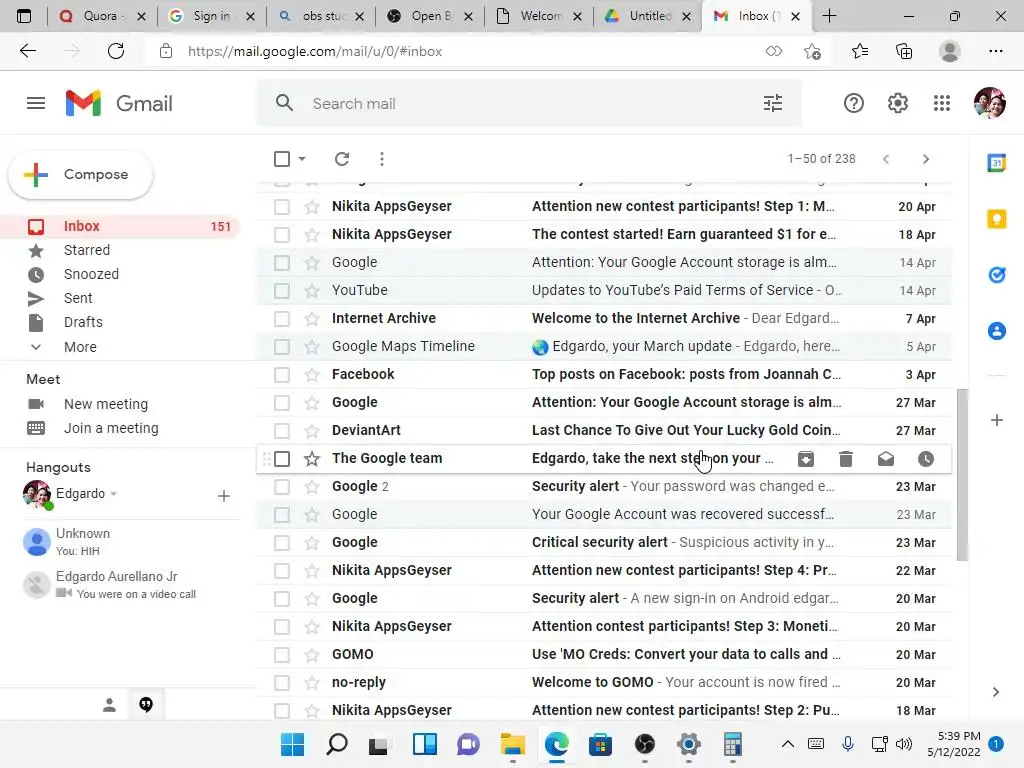Open the select dropdown arrow beside checkbox
Screen dimensions: 1024x768
(x=302, y=159)
